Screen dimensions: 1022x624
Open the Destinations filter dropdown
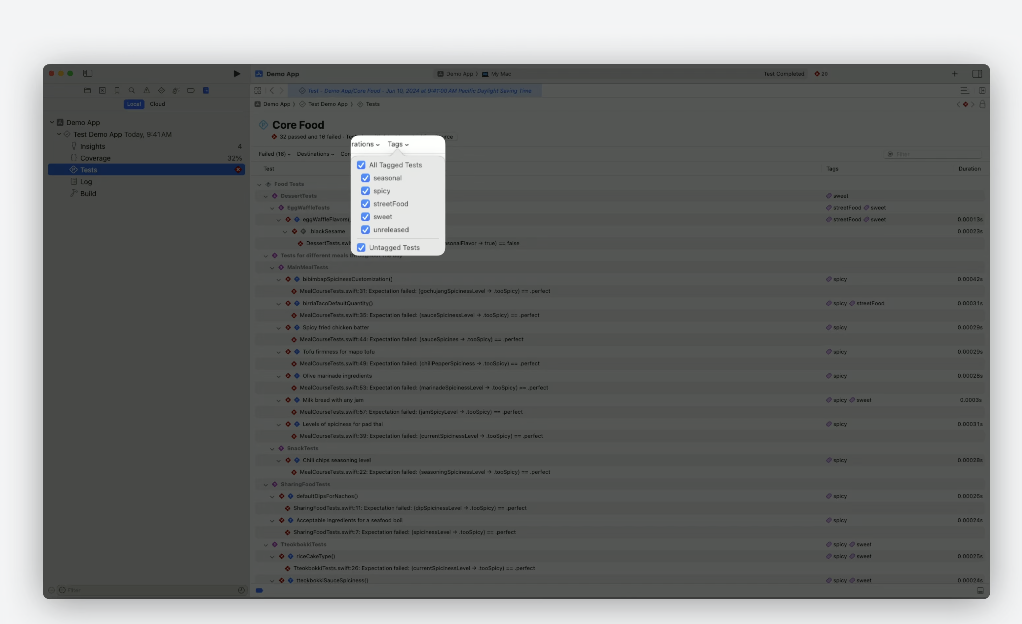tap(315, 155)
